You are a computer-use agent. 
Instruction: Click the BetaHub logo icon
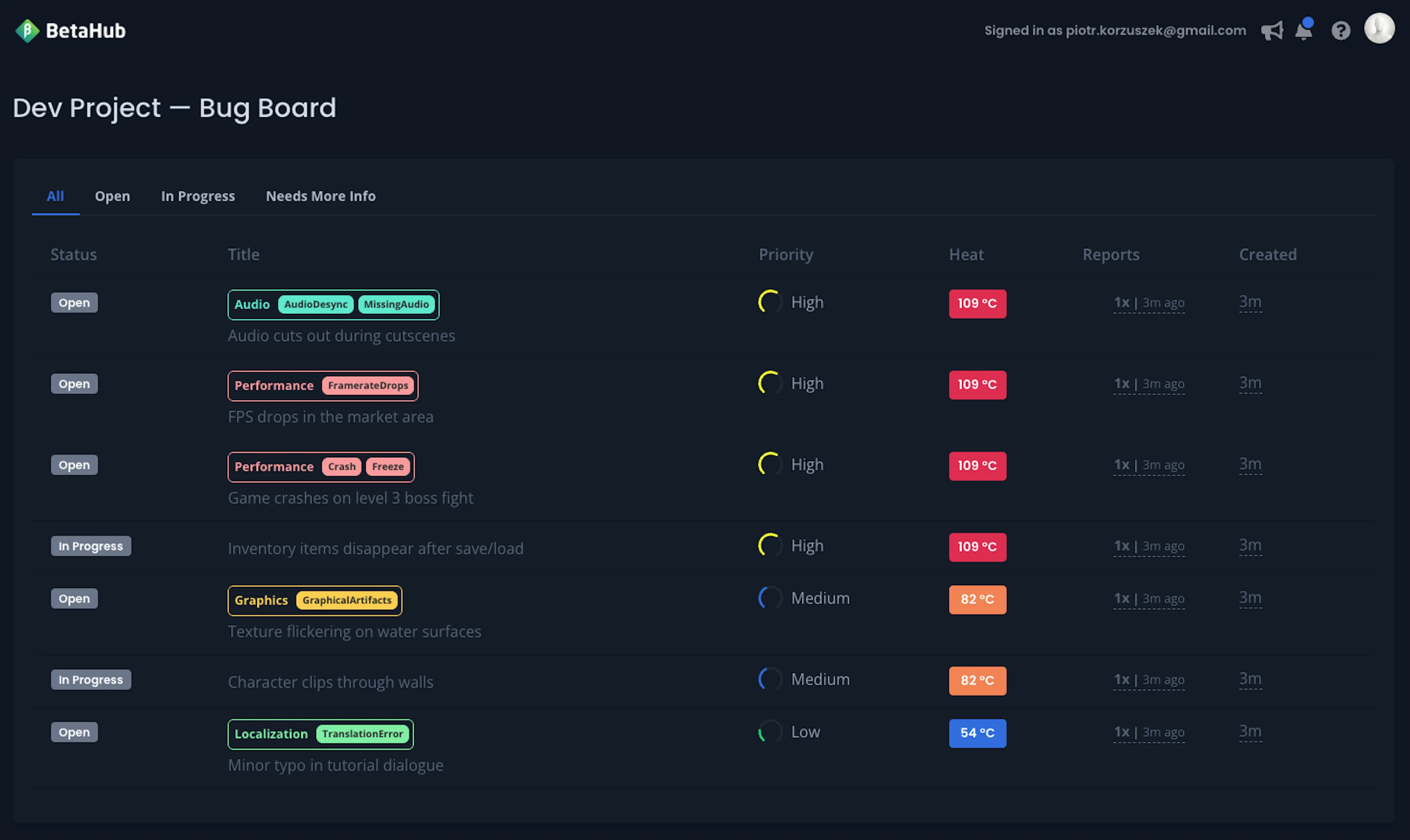[27, 31]
